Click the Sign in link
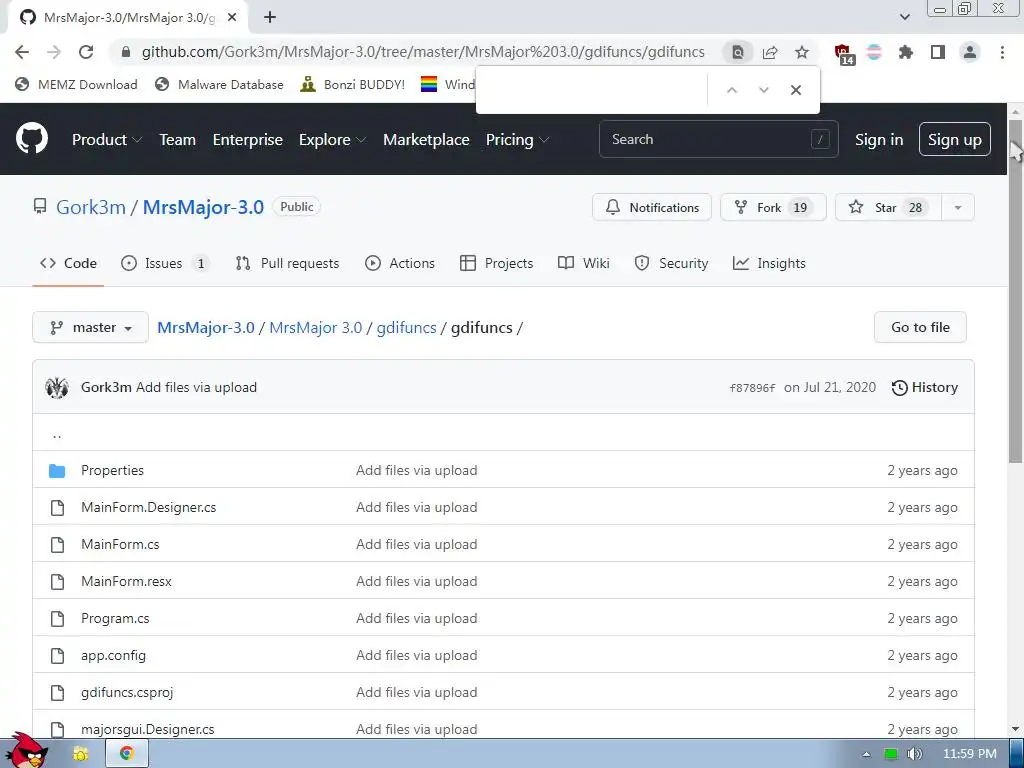Image resolution: width=1024 pixels, height=768 pixels. (879, 140)
